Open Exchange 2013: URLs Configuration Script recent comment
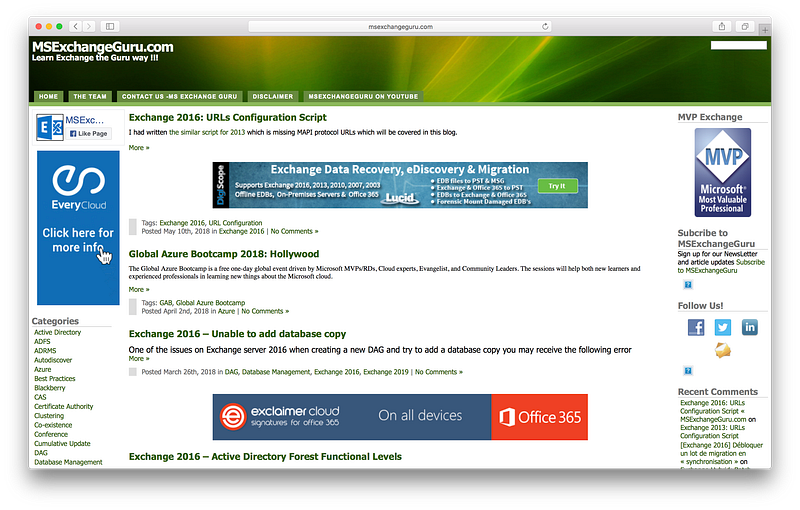800x510 pixels. [712, 431]
